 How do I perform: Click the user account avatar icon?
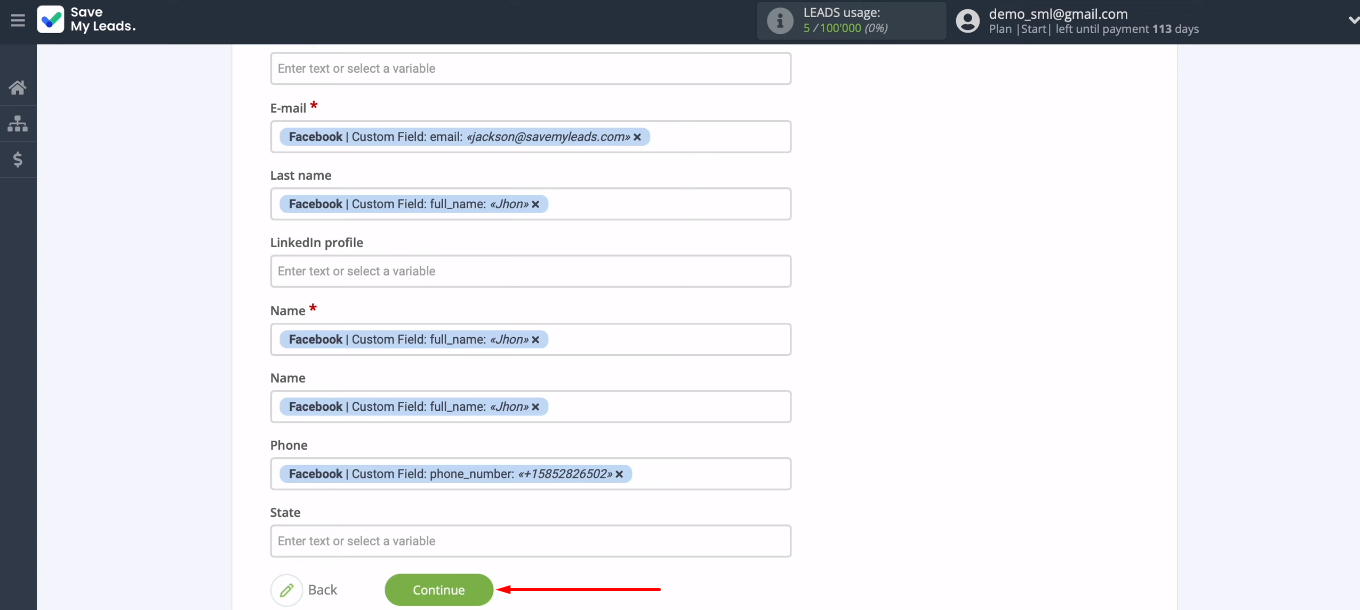click(967, 21)
